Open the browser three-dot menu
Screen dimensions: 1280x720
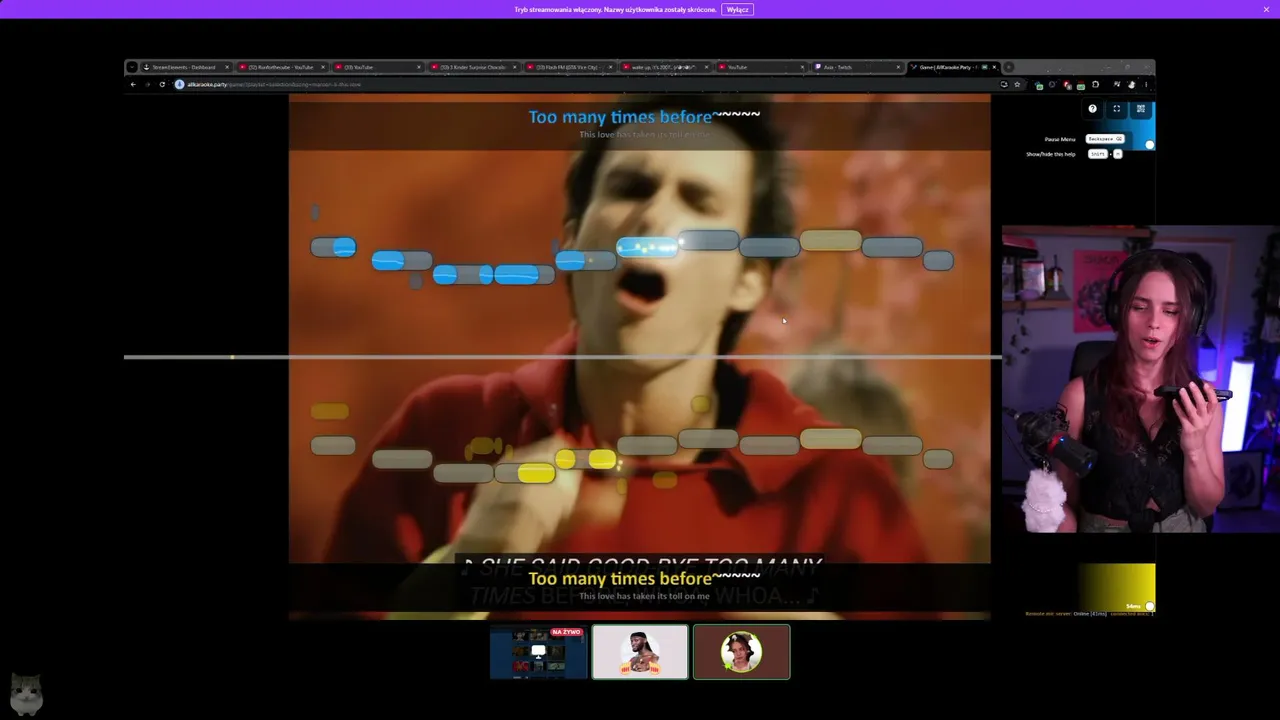[x=1146, y=84]
